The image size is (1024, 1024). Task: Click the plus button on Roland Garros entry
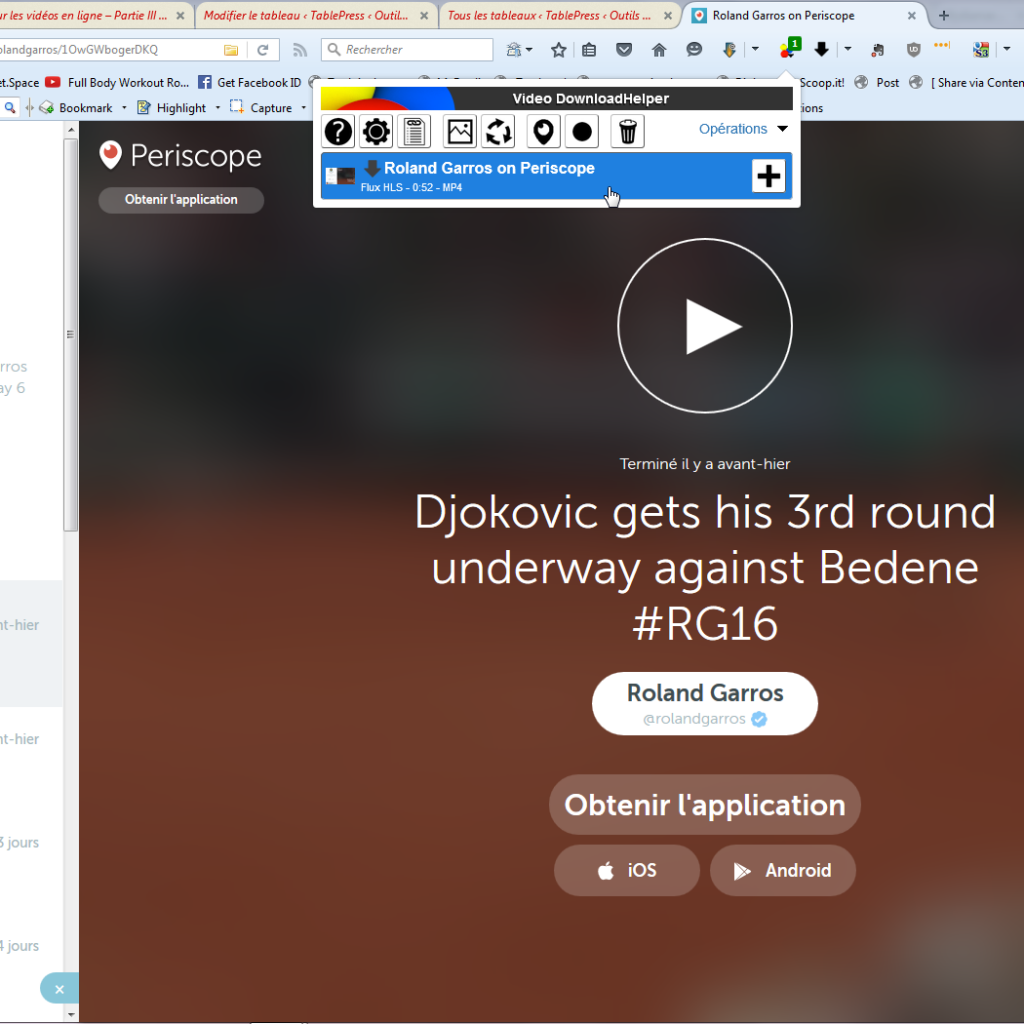(x=768, y=176)
